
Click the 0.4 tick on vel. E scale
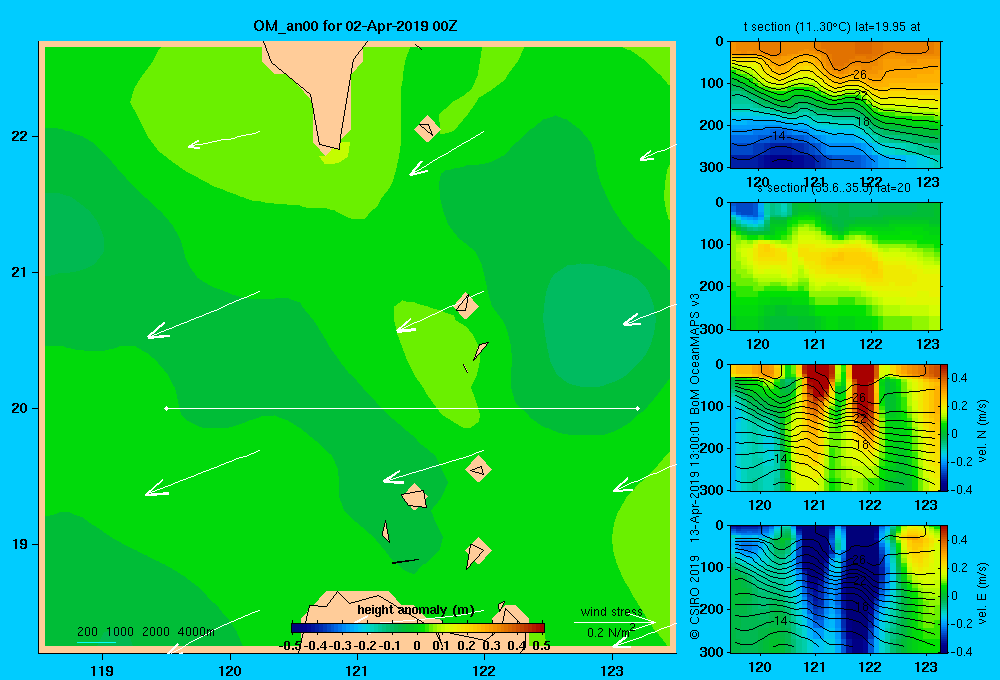(959, 540)
